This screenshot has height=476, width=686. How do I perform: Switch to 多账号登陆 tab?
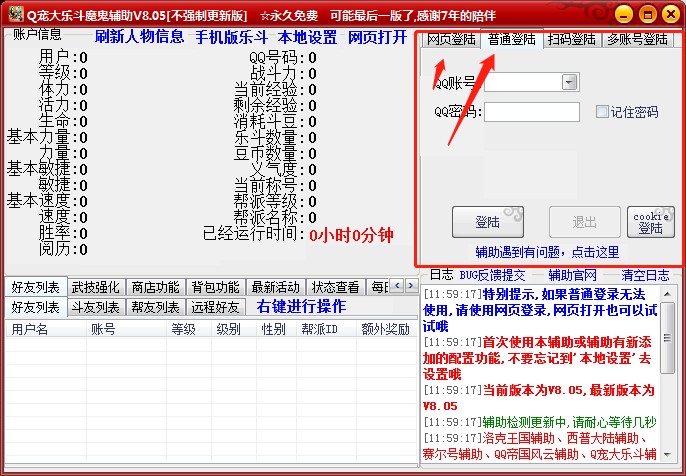click(x=637, y=40)
